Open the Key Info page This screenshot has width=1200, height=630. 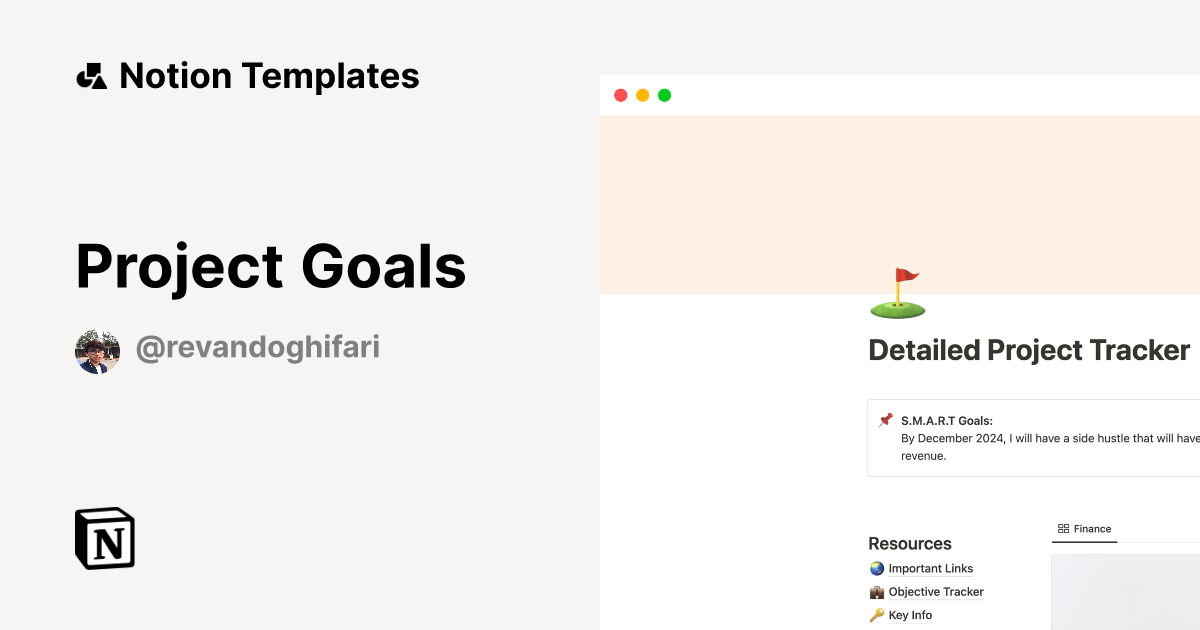pos(912,615)
